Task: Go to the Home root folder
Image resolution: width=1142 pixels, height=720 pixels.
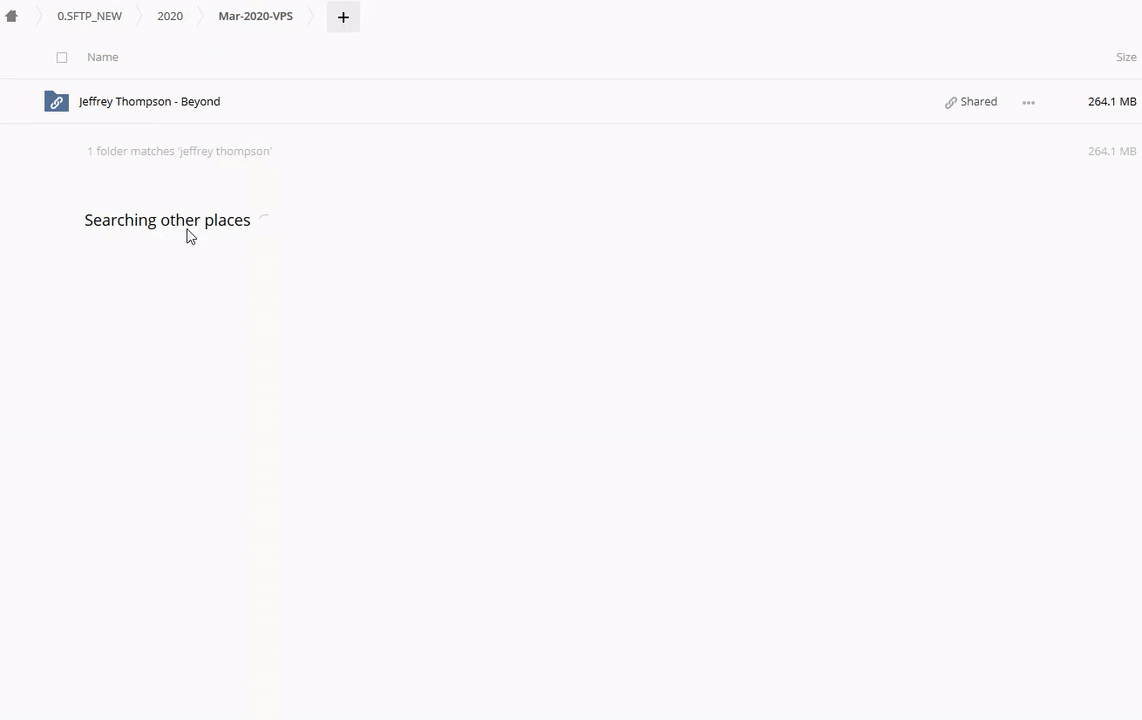Action: pyautogui.click(x=12, y=16)
